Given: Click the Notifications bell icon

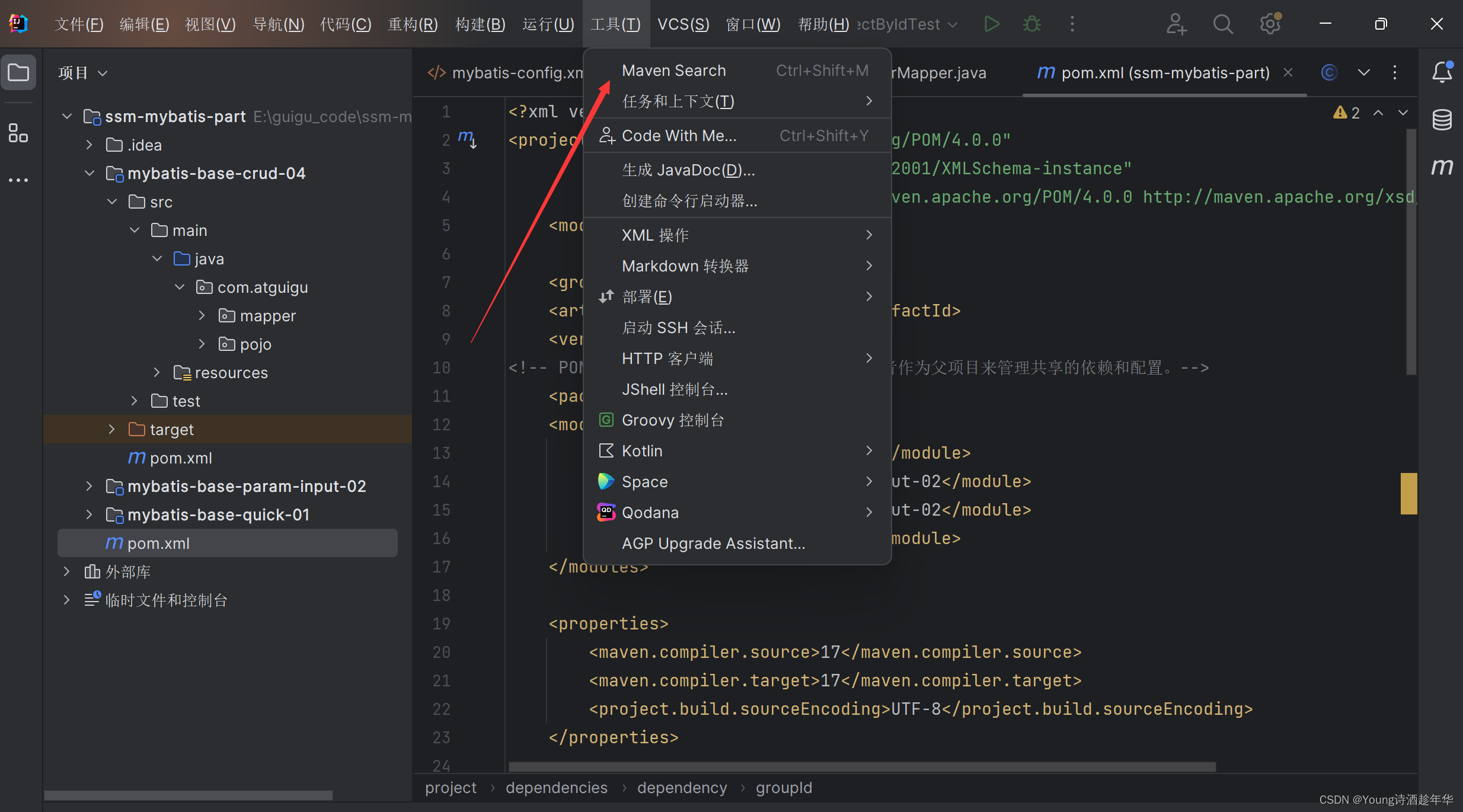Looking at the screenshot, I should [x=1442, y=72].
